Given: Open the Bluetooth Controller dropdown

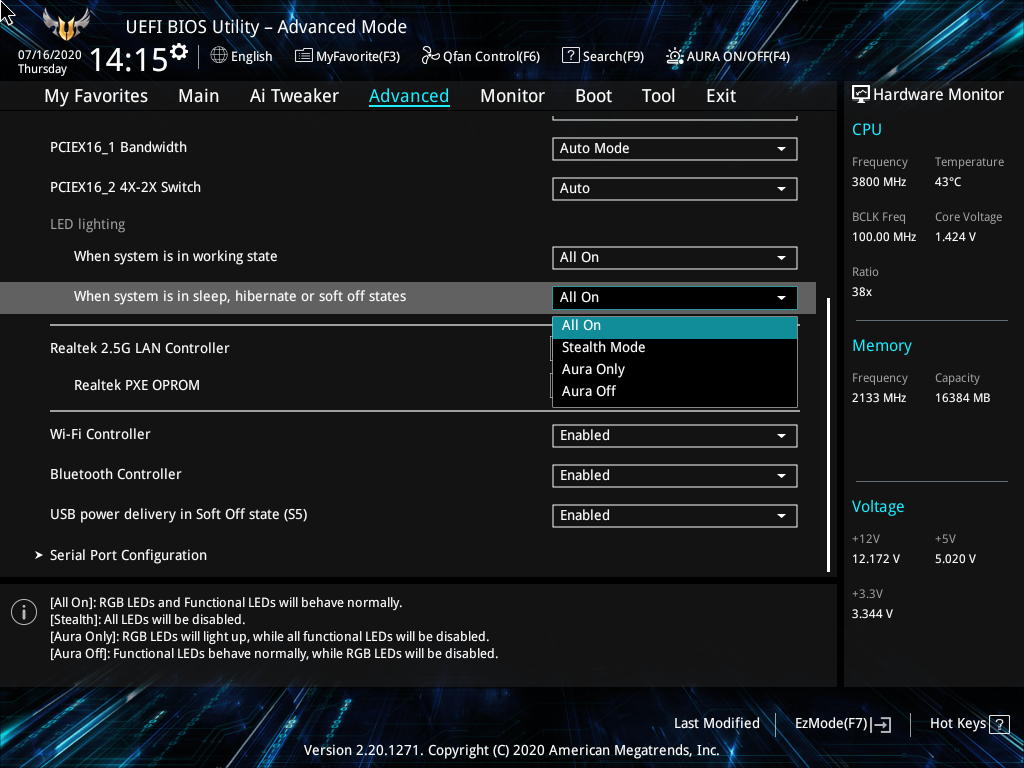Looking at the screenshot, I should click(x=675, y=475).
